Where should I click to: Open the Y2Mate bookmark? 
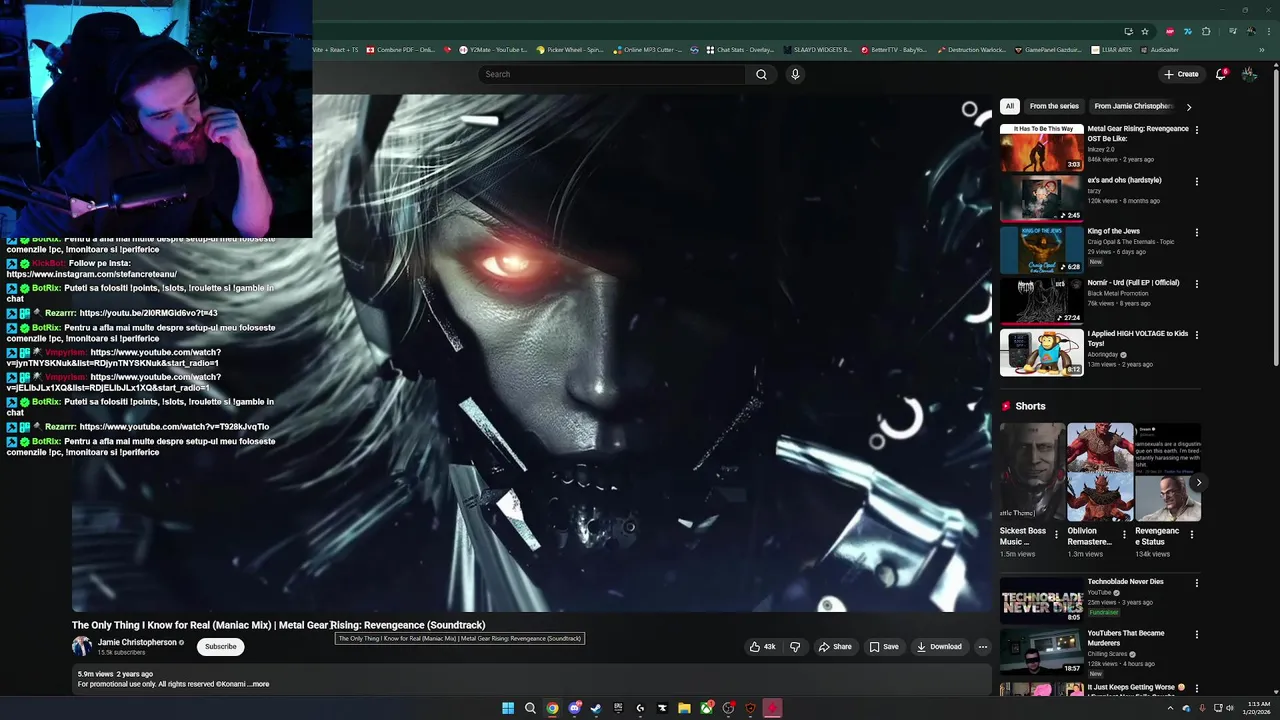point(493,50)
